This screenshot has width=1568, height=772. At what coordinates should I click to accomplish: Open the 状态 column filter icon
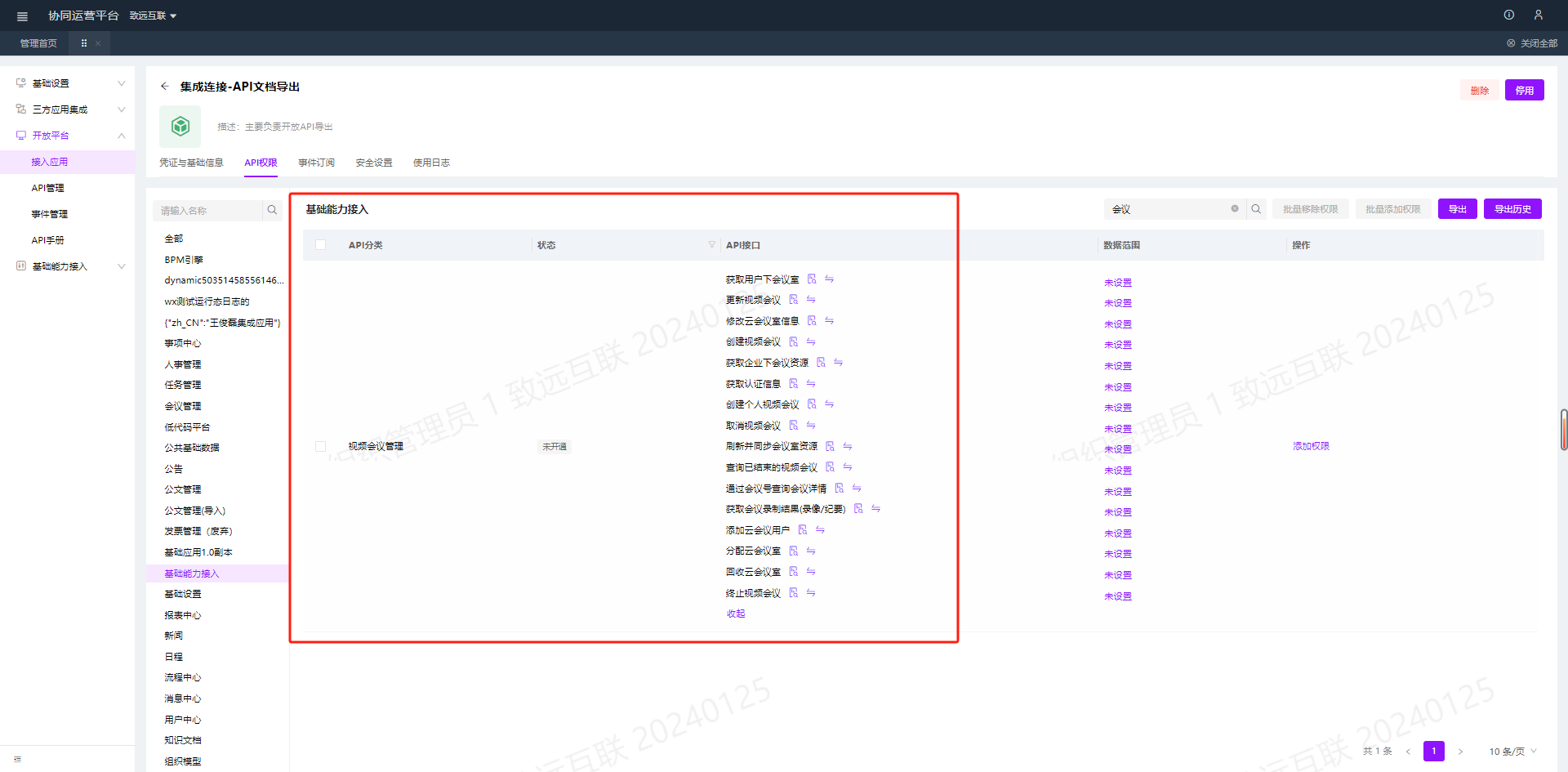click(711, 245)
